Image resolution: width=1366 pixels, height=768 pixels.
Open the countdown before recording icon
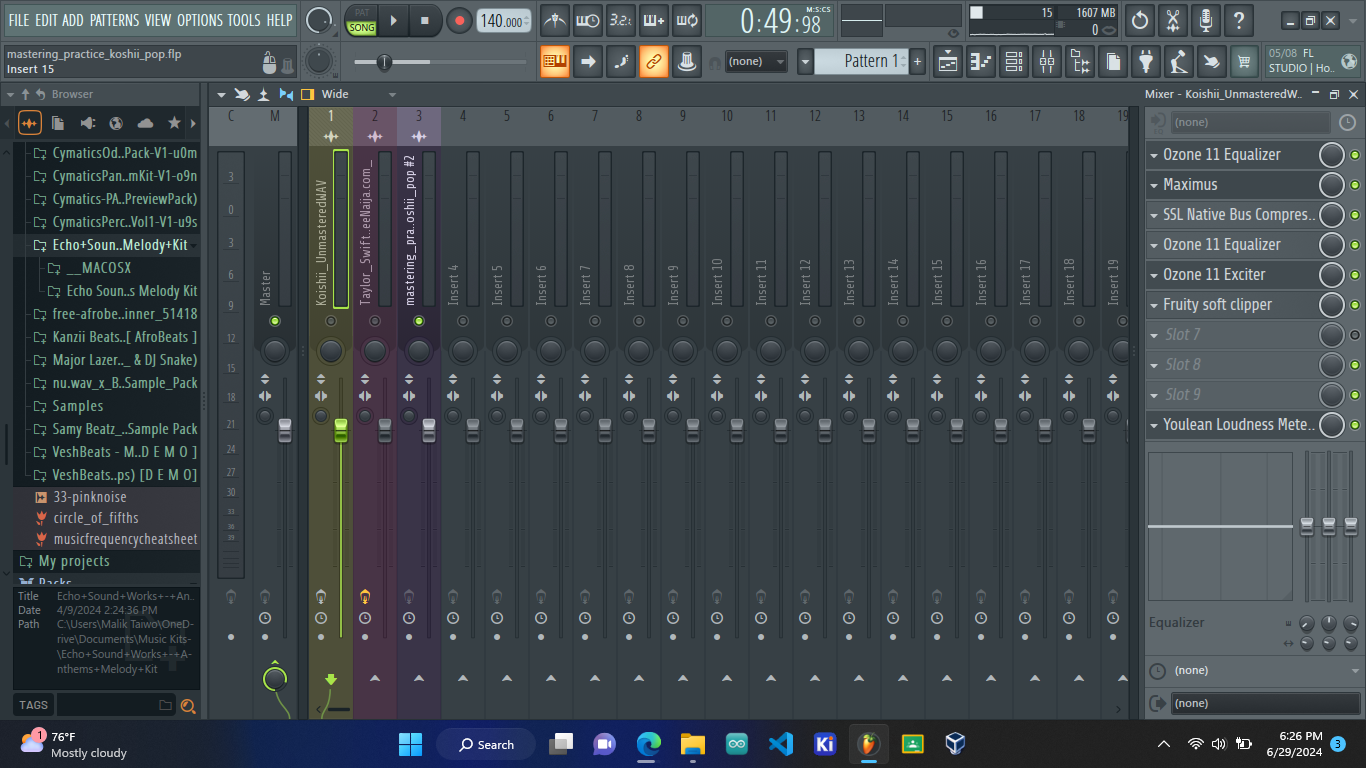[621, 20]
